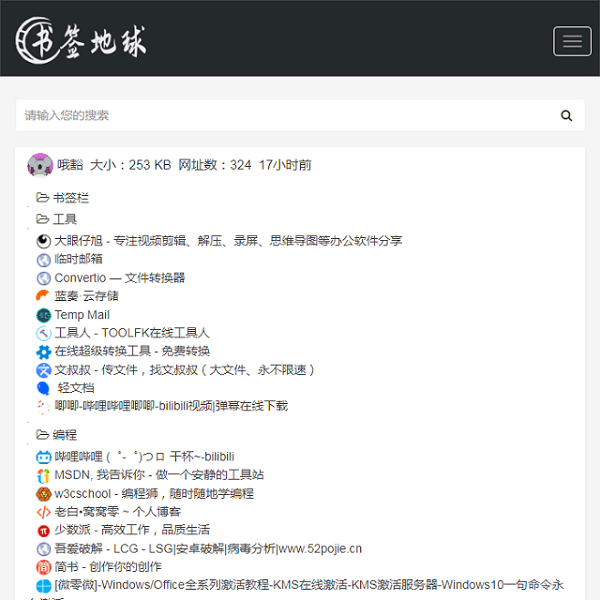
Task: Click the 唧唧 bilibili downloader favicon
Action: pos(44,406)
